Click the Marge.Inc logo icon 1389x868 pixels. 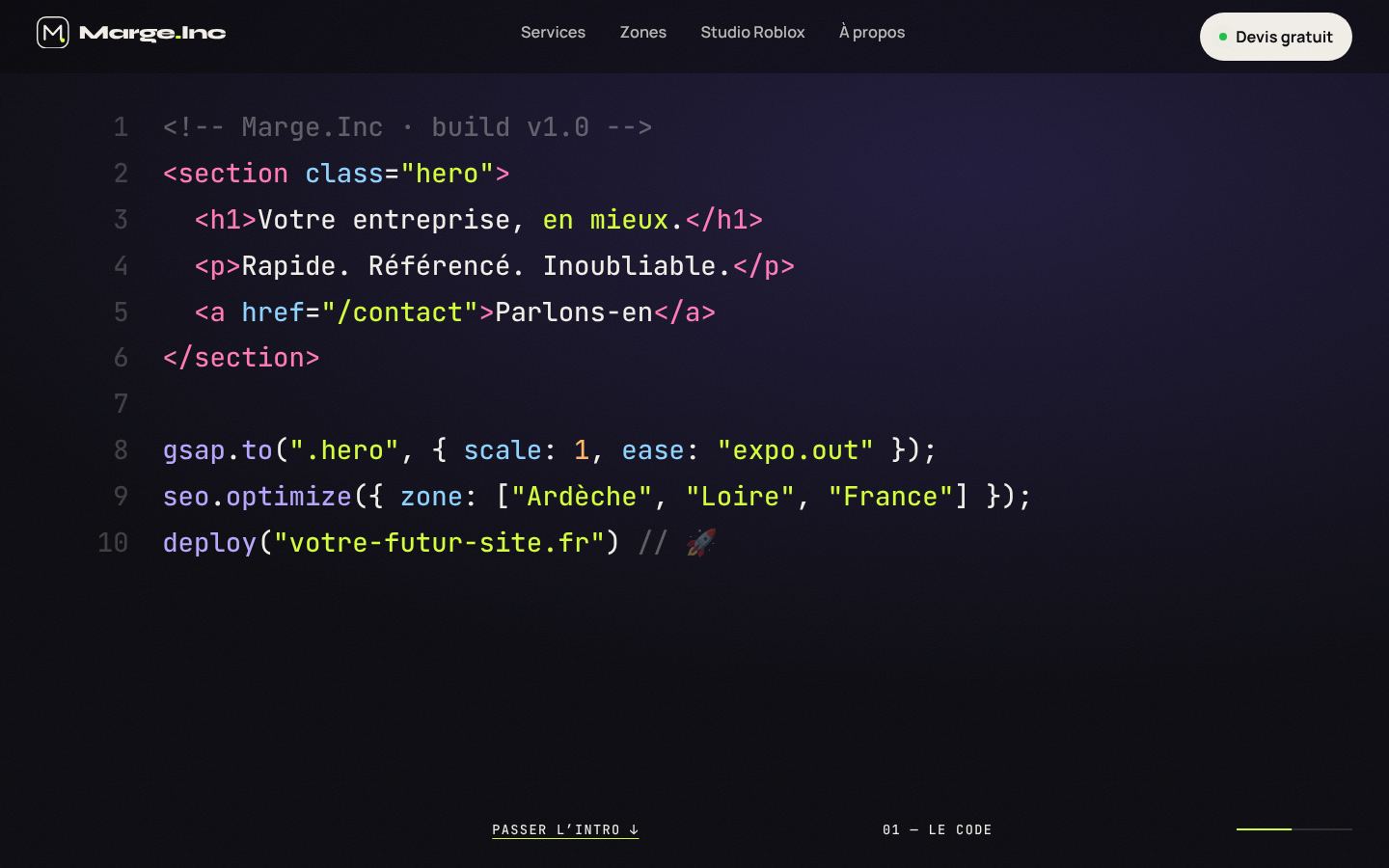[x=53, y=33]
